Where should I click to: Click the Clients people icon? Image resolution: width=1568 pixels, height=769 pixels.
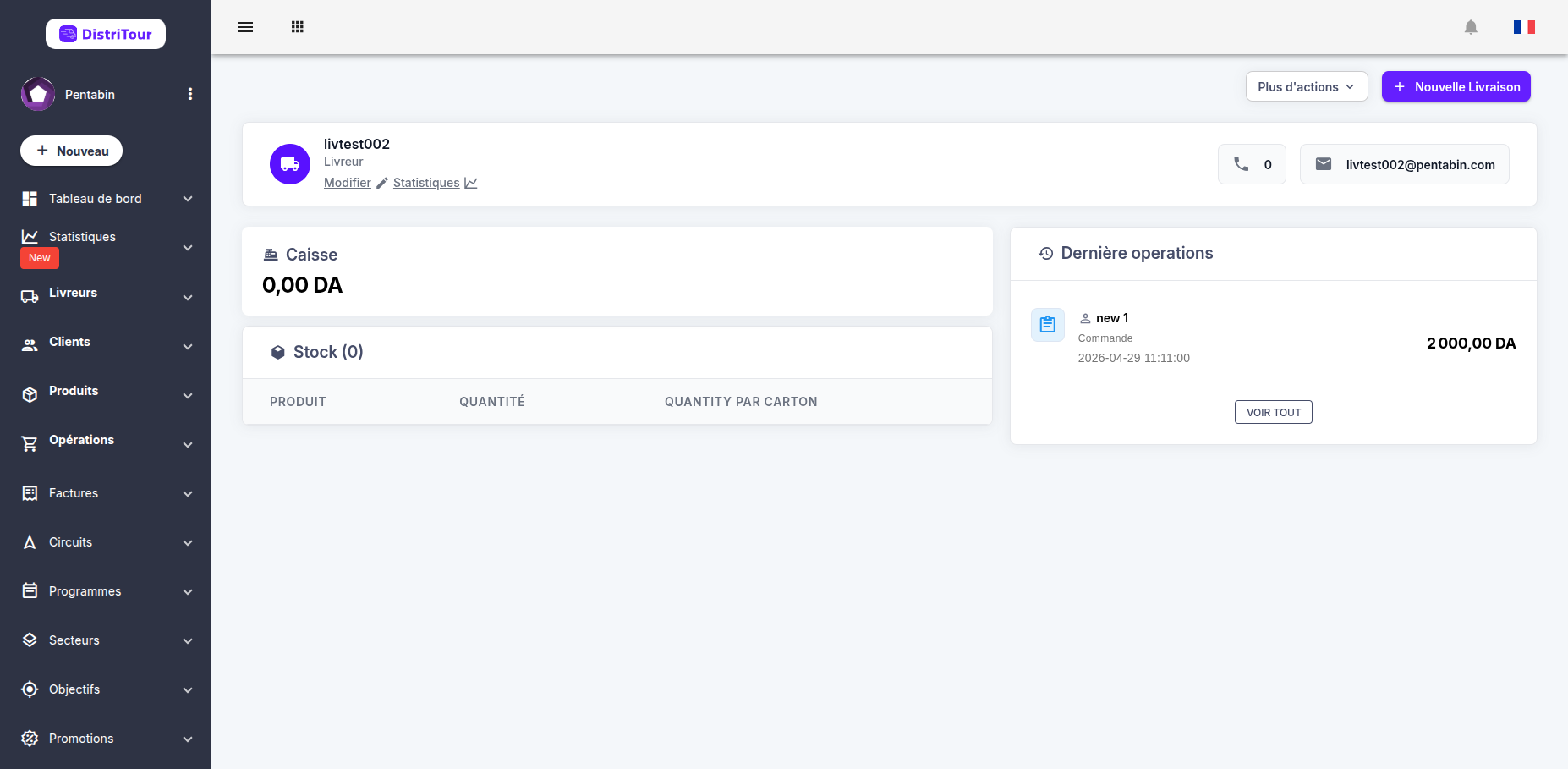30,345
